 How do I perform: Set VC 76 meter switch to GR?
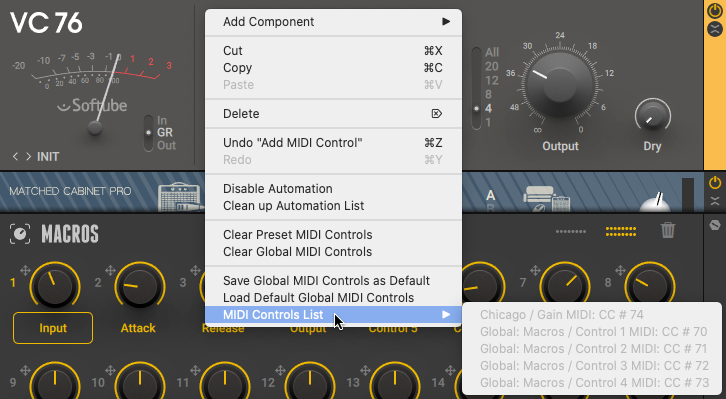[165, 132]
